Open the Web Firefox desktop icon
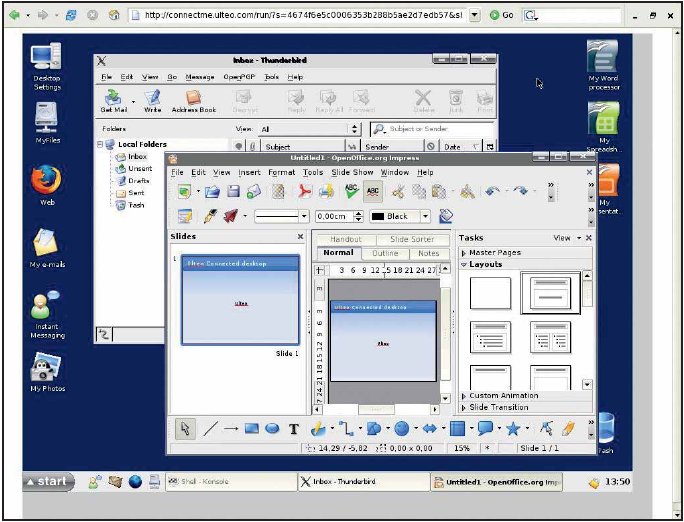The width and height of the screenshot is (684, 522). (x=47, y=185)
